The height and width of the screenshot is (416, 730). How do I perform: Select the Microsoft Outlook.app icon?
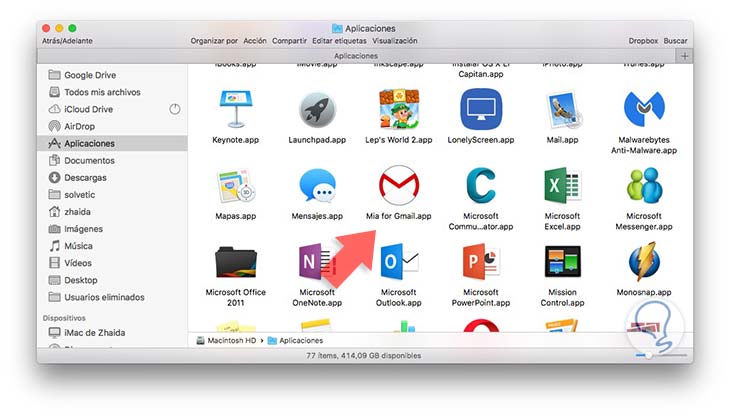tap(399, 262)
